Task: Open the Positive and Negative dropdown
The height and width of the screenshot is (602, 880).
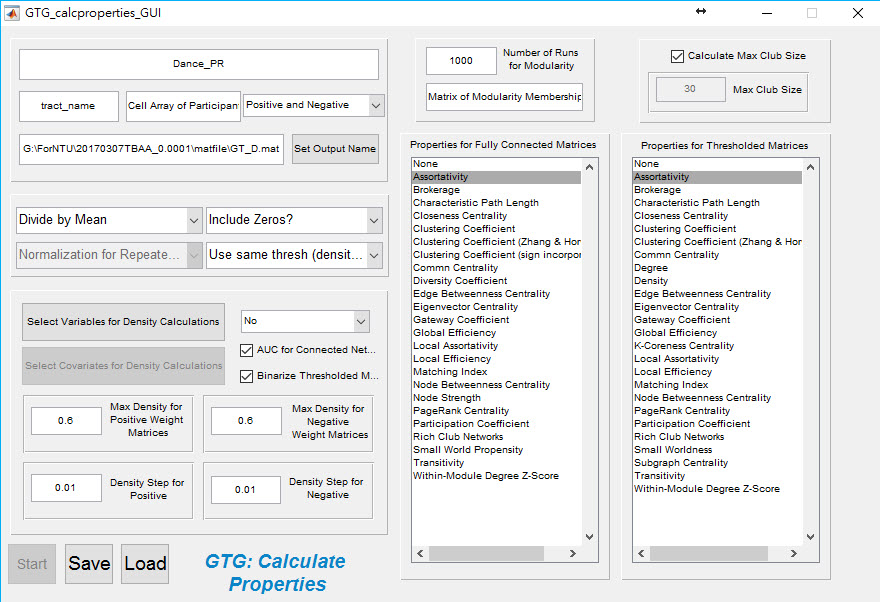Action: tap(313, 105)
